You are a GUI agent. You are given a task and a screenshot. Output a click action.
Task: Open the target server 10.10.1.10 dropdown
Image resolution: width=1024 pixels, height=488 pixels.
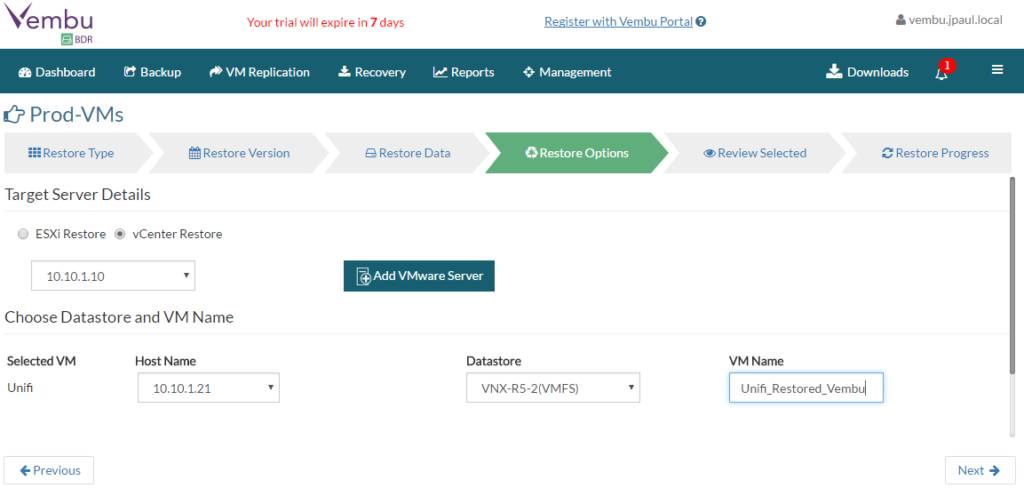pos(113,276)
